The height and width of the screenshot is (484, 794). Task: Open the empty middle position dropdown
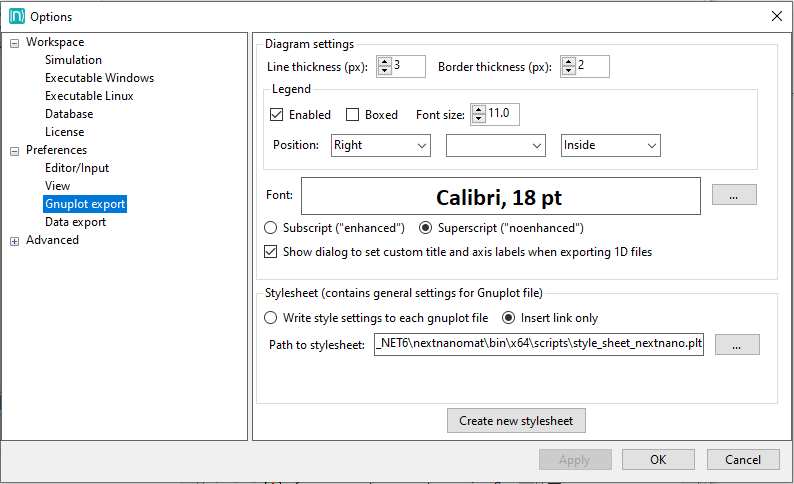click(495, 146)
